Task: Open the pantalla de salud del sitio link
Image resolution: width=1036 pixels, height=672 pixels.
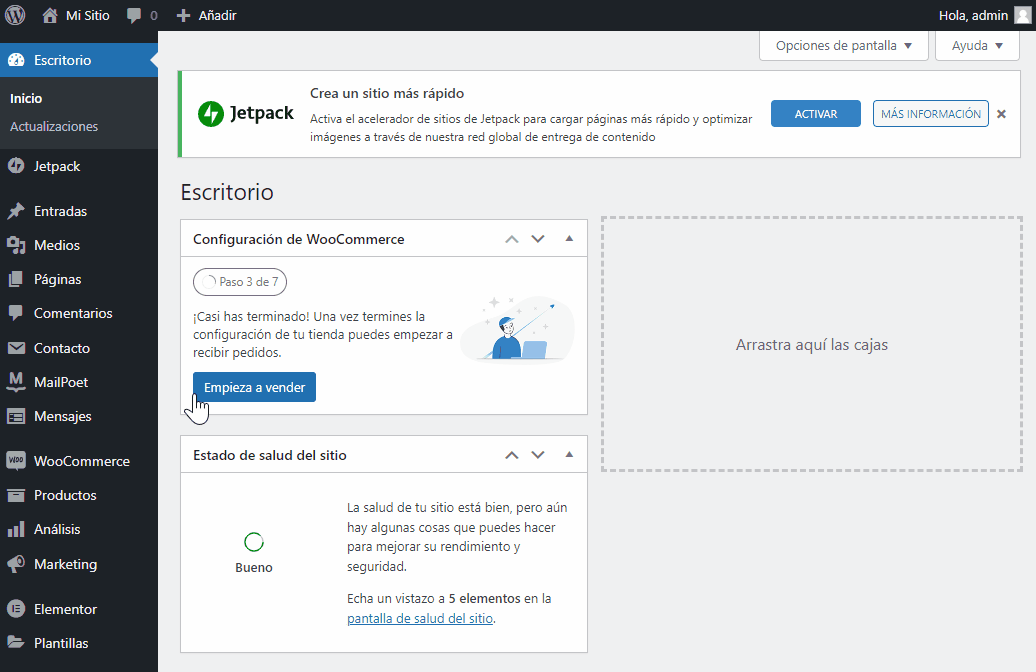Action: (420, 618)
